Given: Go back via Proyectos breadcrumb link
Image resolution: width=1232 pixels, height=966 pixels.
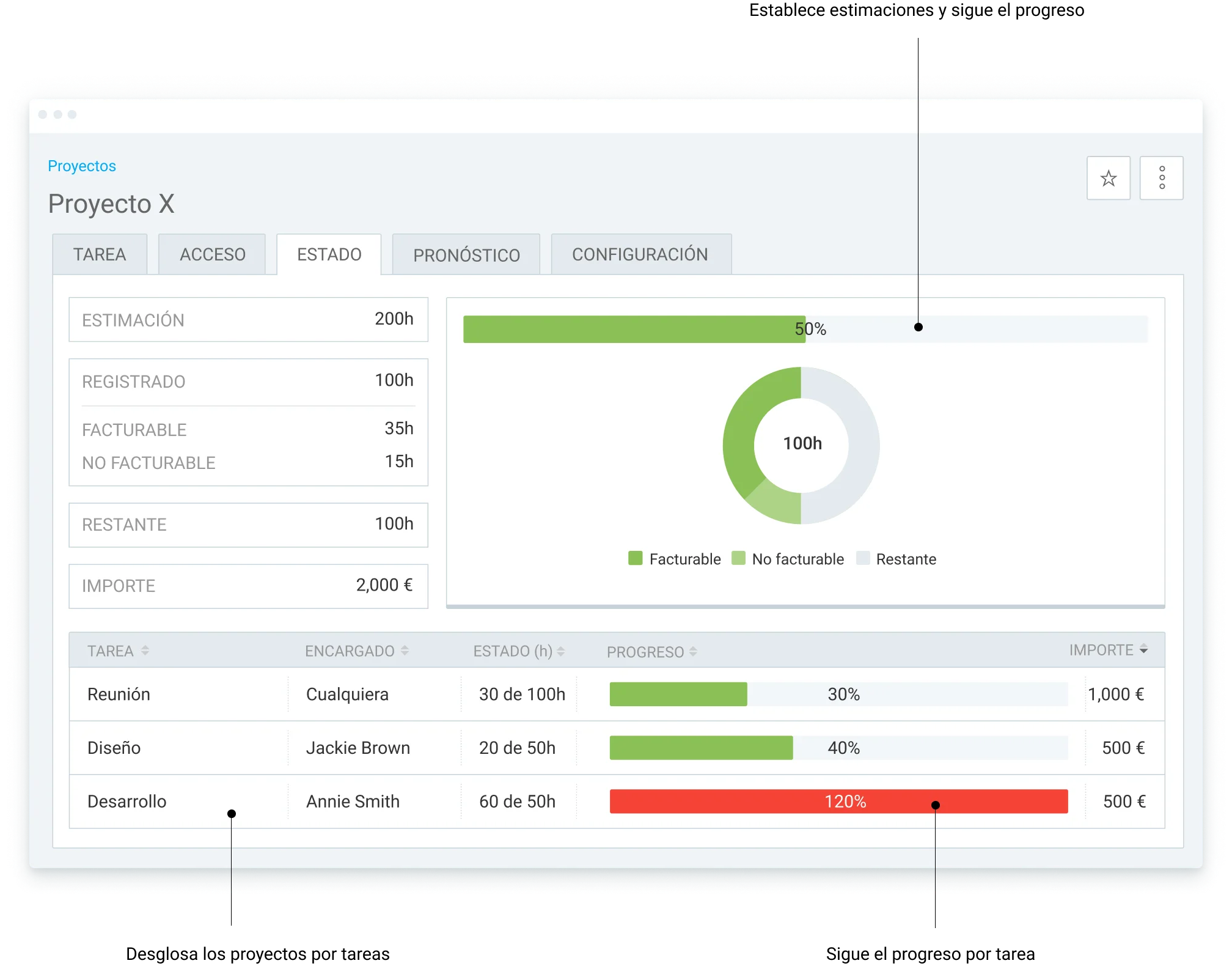Looking at the screenshot, I should (82, 166).
